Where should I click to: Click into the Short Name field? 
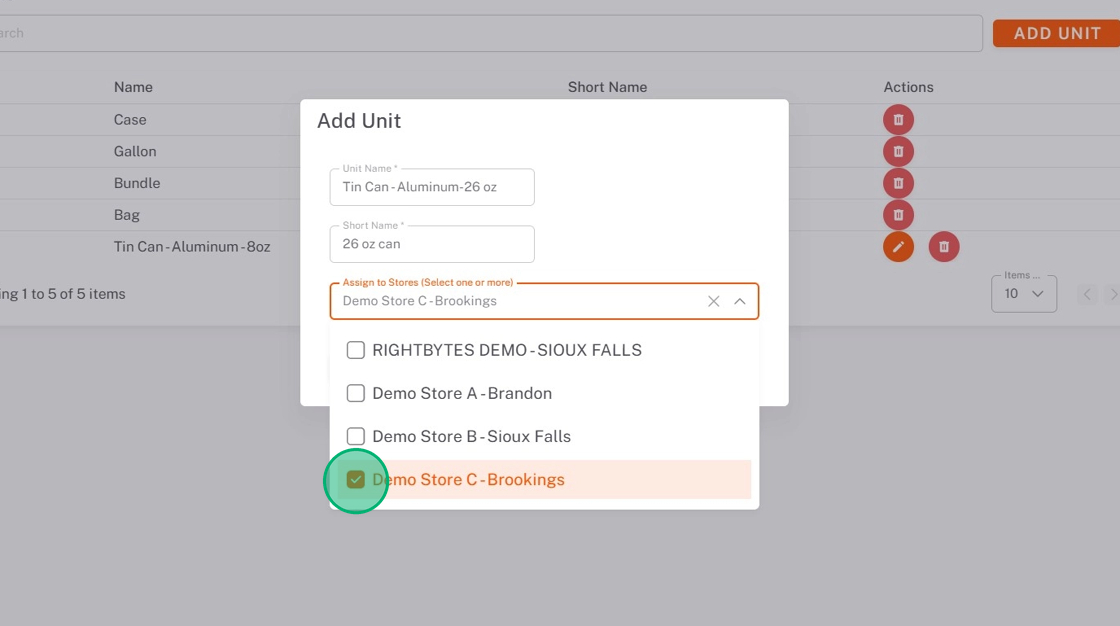(x=432, y=244)
